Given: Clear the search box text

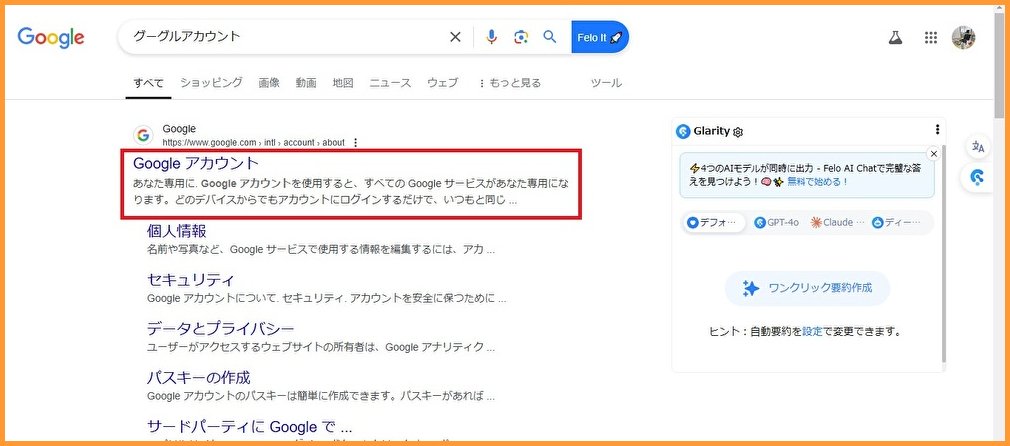Looking at the screenshot, I should pyautogui.click(x=455, y=37).
